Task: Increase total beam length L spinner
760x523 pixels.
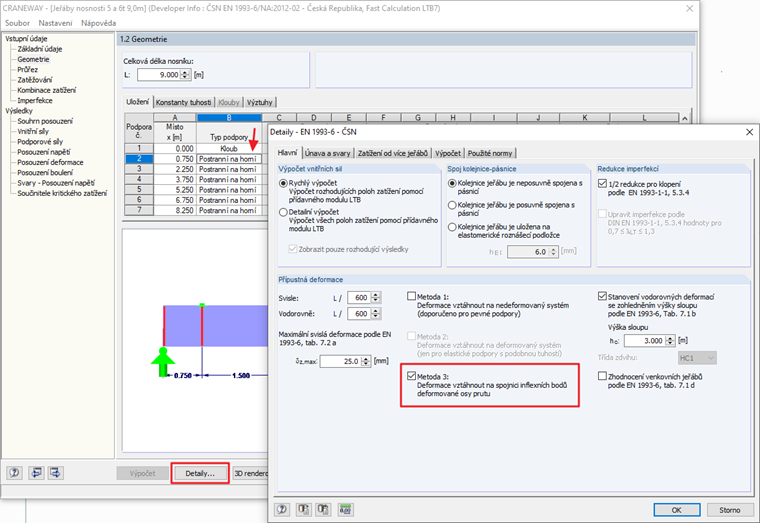Action: click(x=185, y=72)
